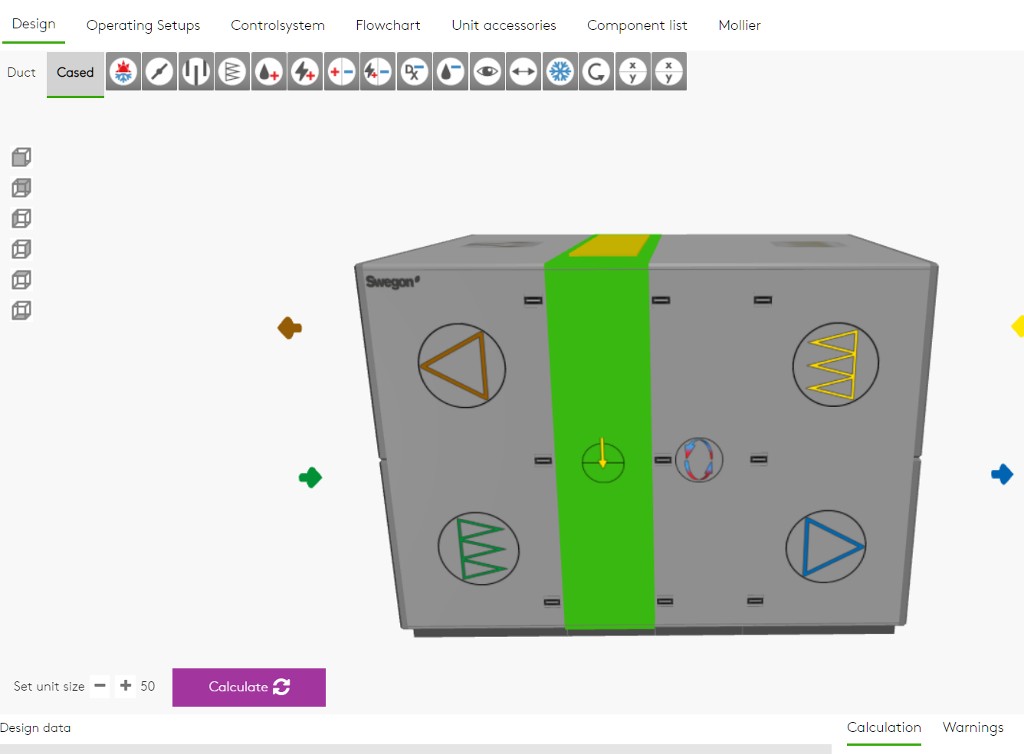The image size is (1024, 754).
Task: Toggle the bottom wireframe cube view
Action: click(22, 310)
